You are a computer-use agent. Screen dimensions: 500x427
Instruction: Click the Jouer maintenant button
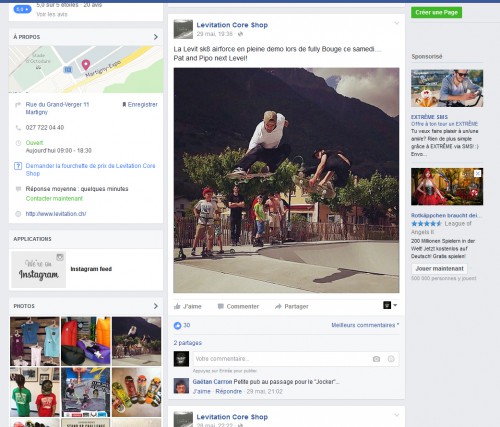click(x=439, y=268)
